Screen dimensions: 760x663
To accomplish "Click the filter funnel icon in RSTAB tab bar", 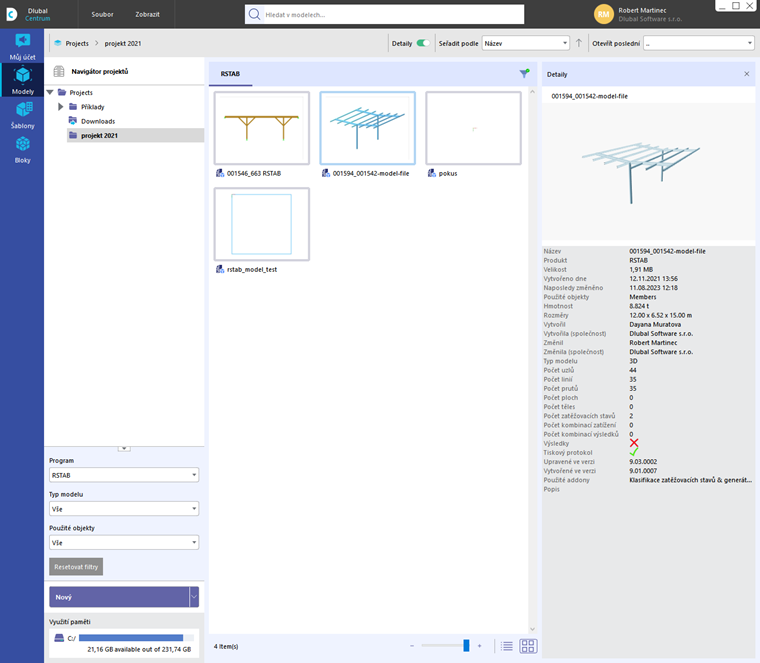I will click(524, 74).
